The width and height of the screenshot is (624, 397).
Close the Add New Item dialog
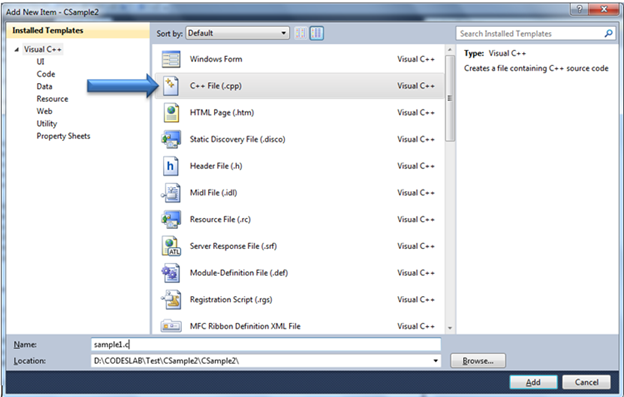604,9
